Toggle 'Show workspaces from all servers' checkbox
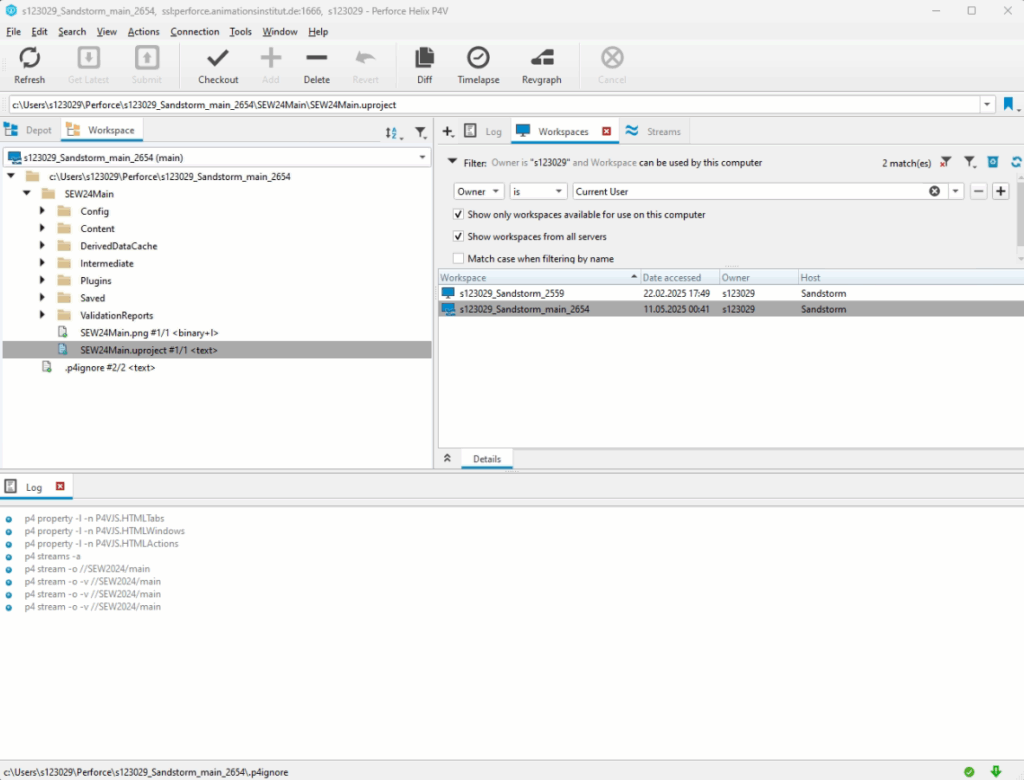Viewport: 1024px width, 780px height. [458, 236]
